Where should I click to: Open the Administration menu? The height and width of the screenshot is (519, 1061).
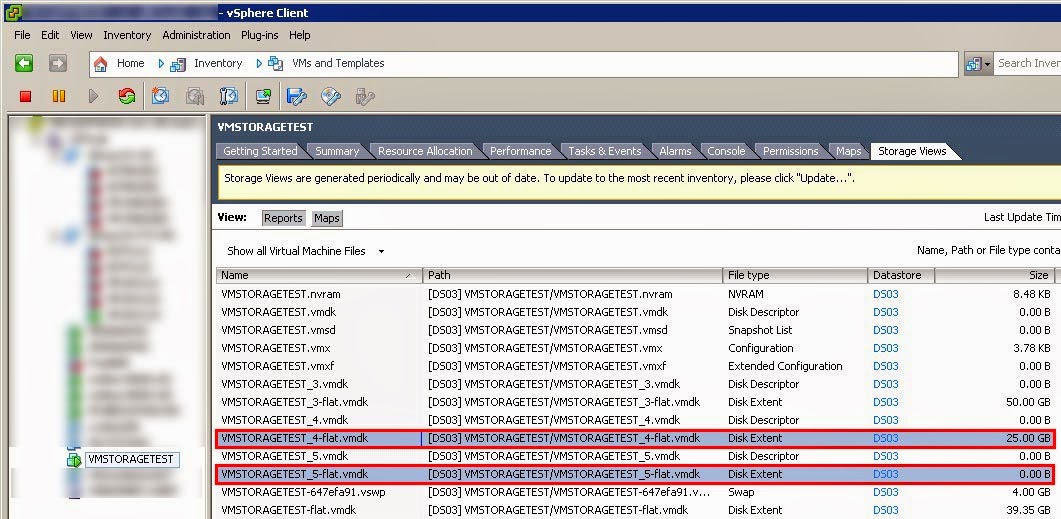(x=196, y=35)
